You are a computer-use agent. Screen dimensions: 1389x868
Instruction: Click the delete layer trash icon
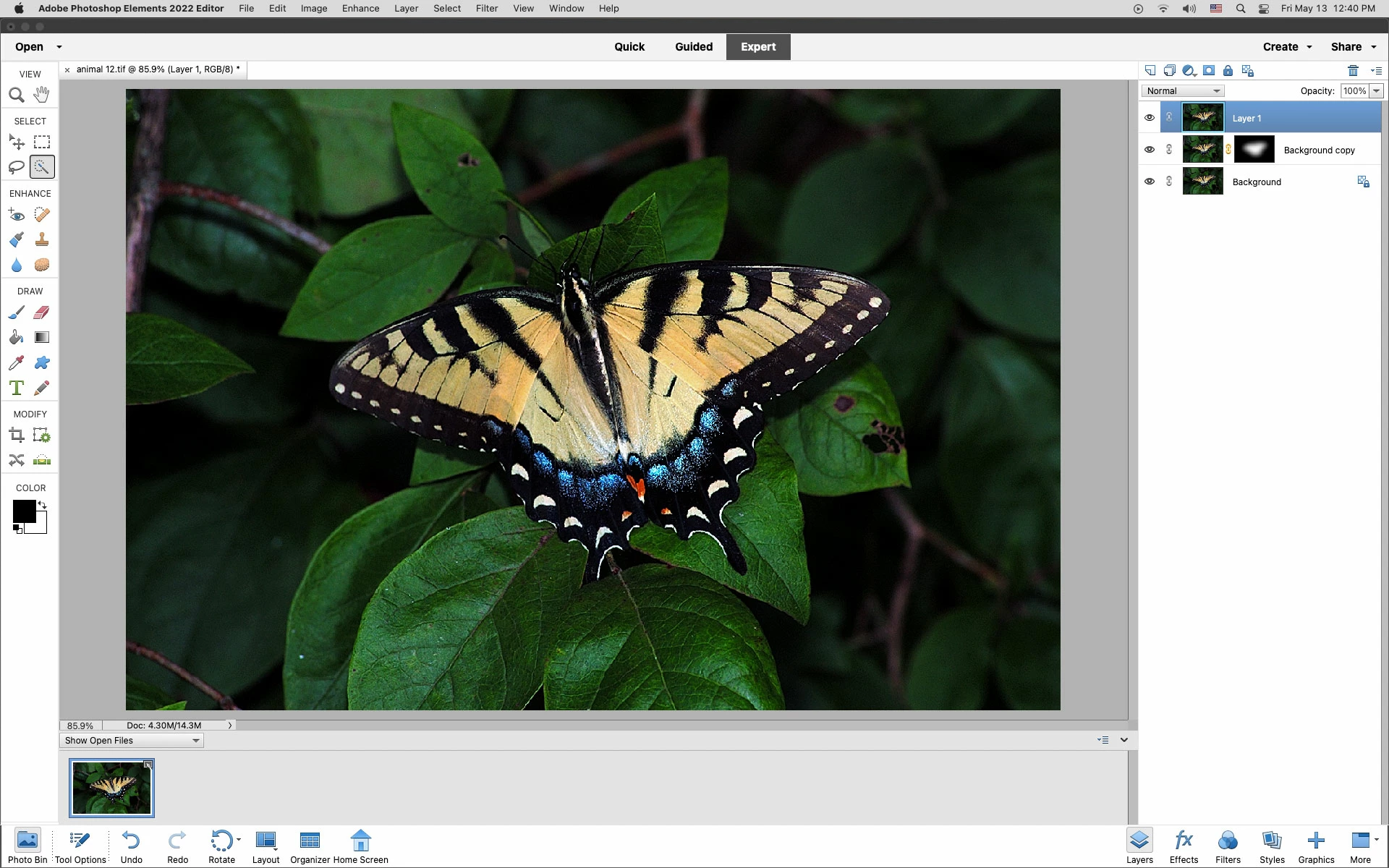tap(1353, 70)
